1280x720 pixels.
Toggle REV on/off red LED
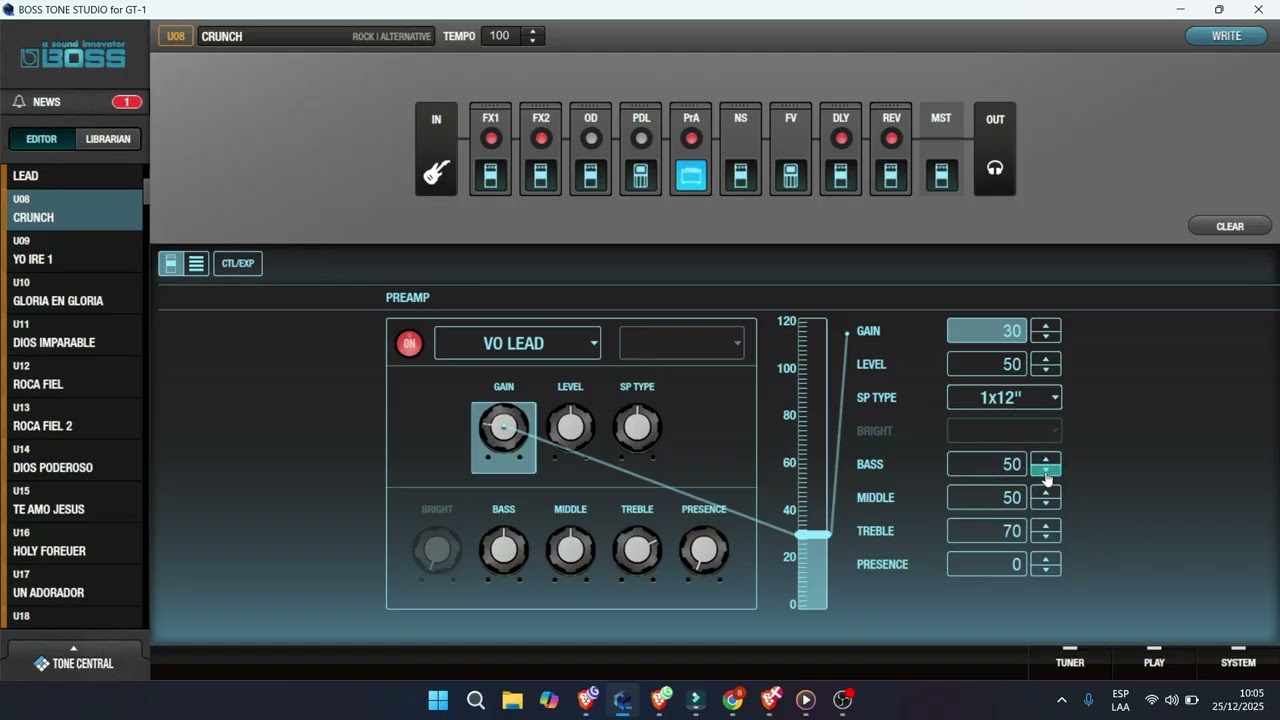[891, 138]
